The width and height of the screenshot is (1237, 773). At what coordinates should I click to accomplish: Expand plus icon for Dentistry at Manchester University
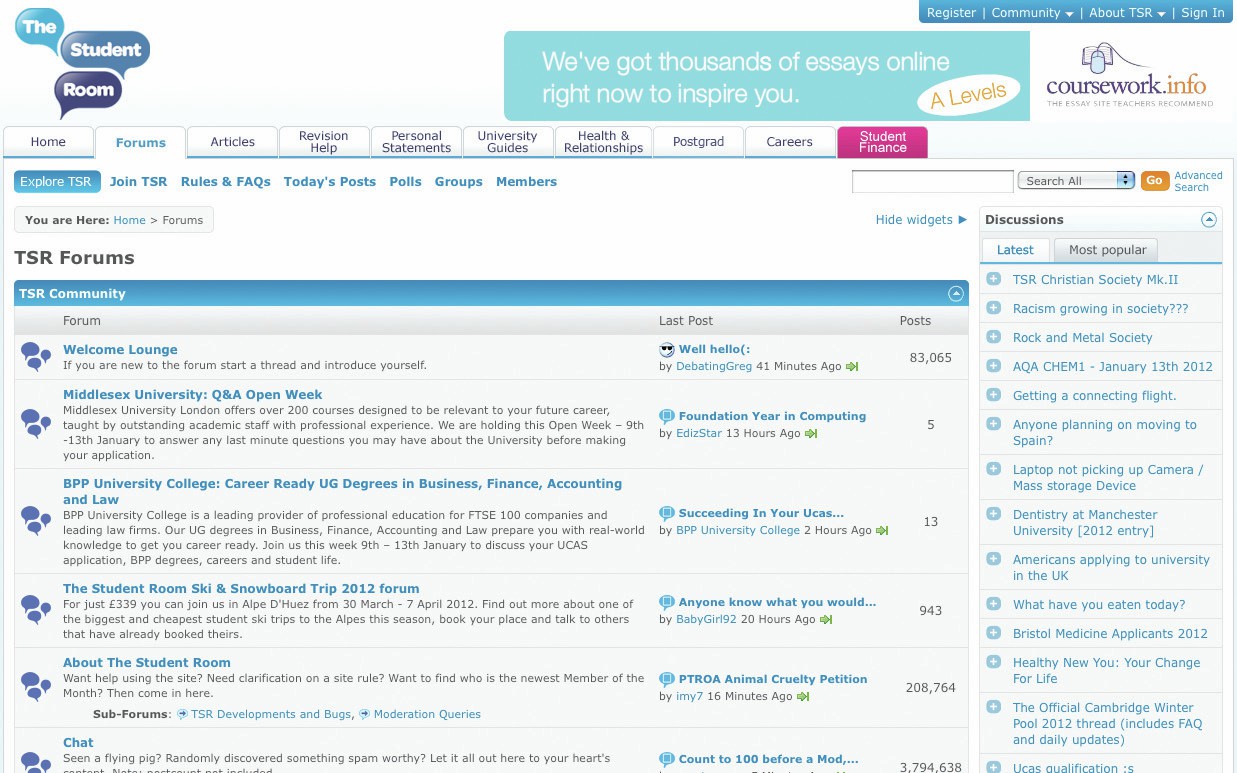click(x=994, y=514)
